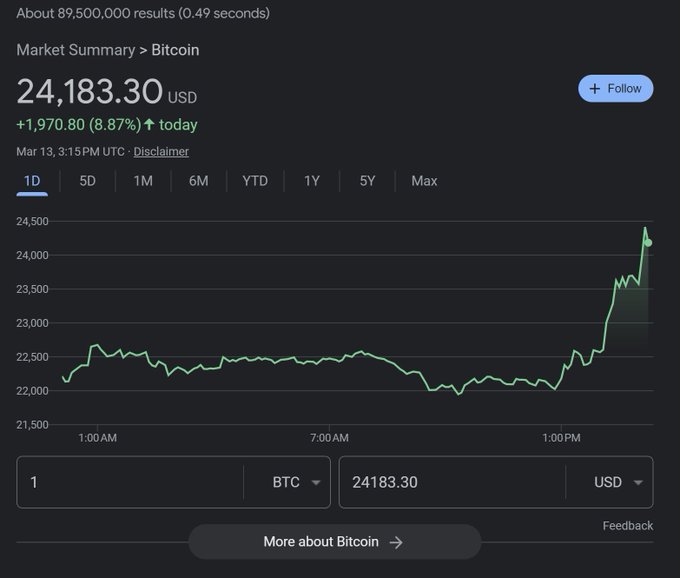Image resolution: width=680 pixels, height=578 pixels.
Task: Show the 1Y chart range
Action: click(x=312, y=181)
